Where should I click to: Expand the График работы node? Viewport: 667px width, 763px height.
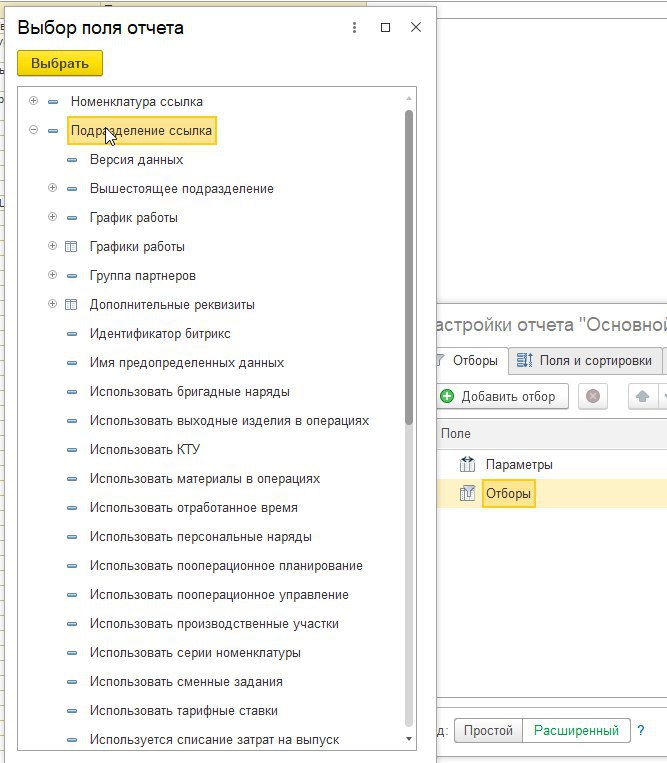coord(53,217)
